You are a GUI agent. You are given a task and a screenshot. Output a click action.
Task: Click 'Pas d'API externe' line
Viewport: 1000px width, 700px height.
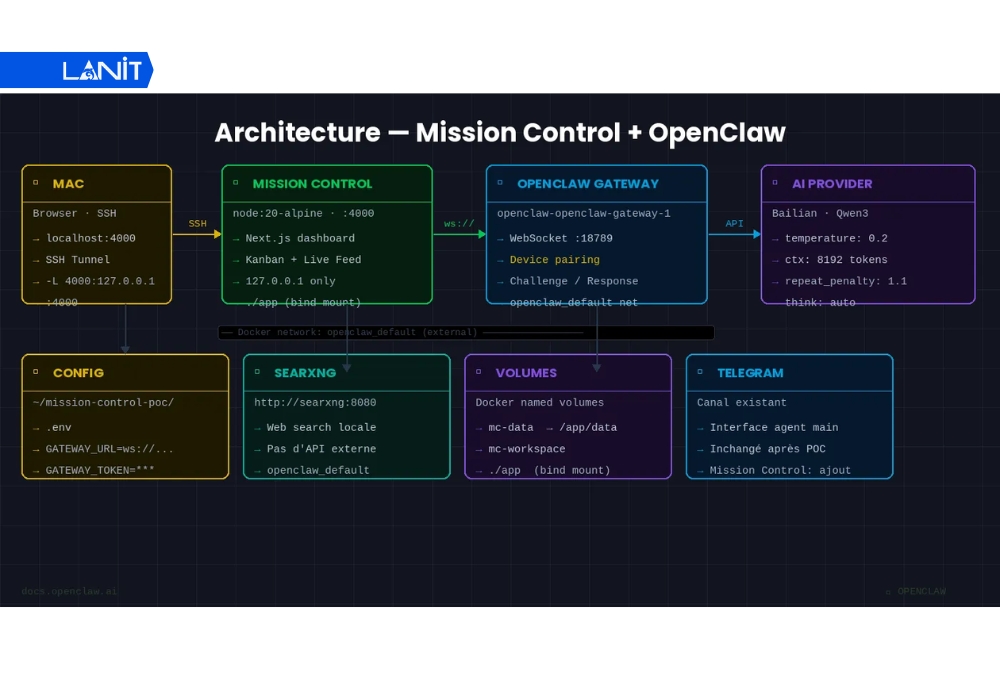tap(321, 449)
